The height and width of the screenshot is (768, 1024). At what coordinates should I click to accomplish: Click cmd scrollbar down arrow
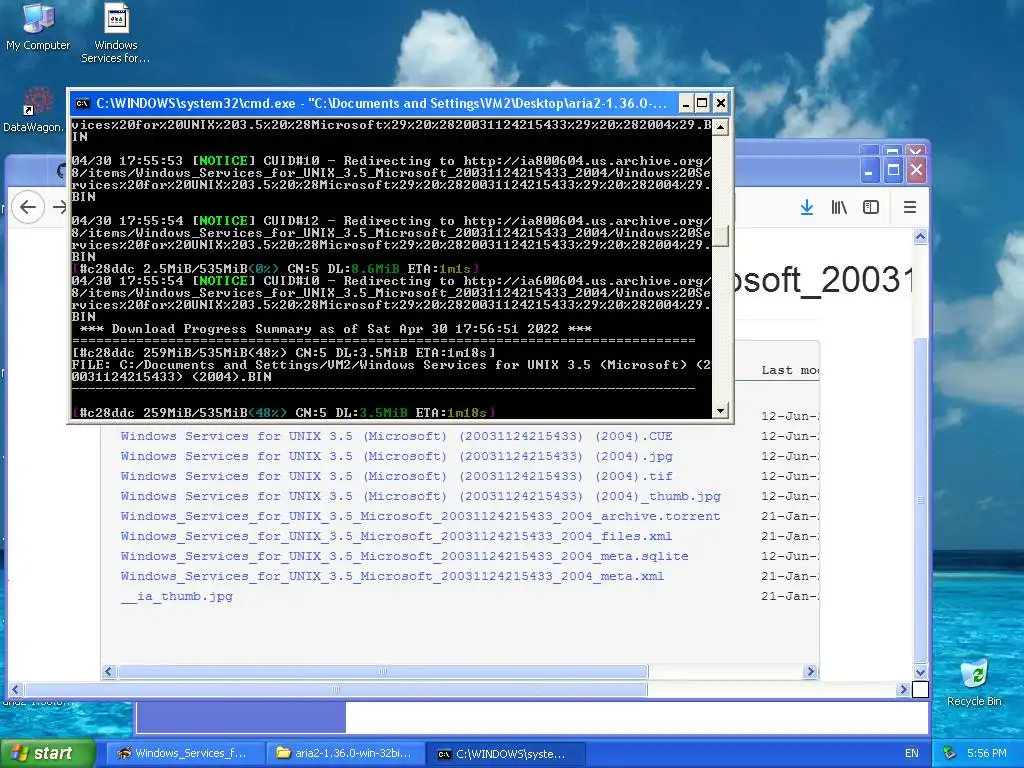pos(720,411)
